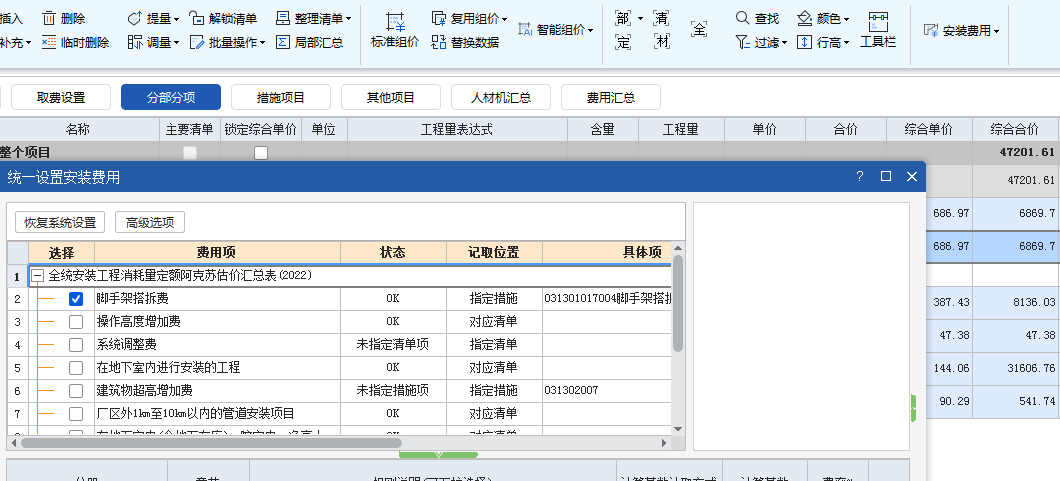Click the 记取位置 cell for 系统调整费
The image size is (1060, 481).
point(493,345)
